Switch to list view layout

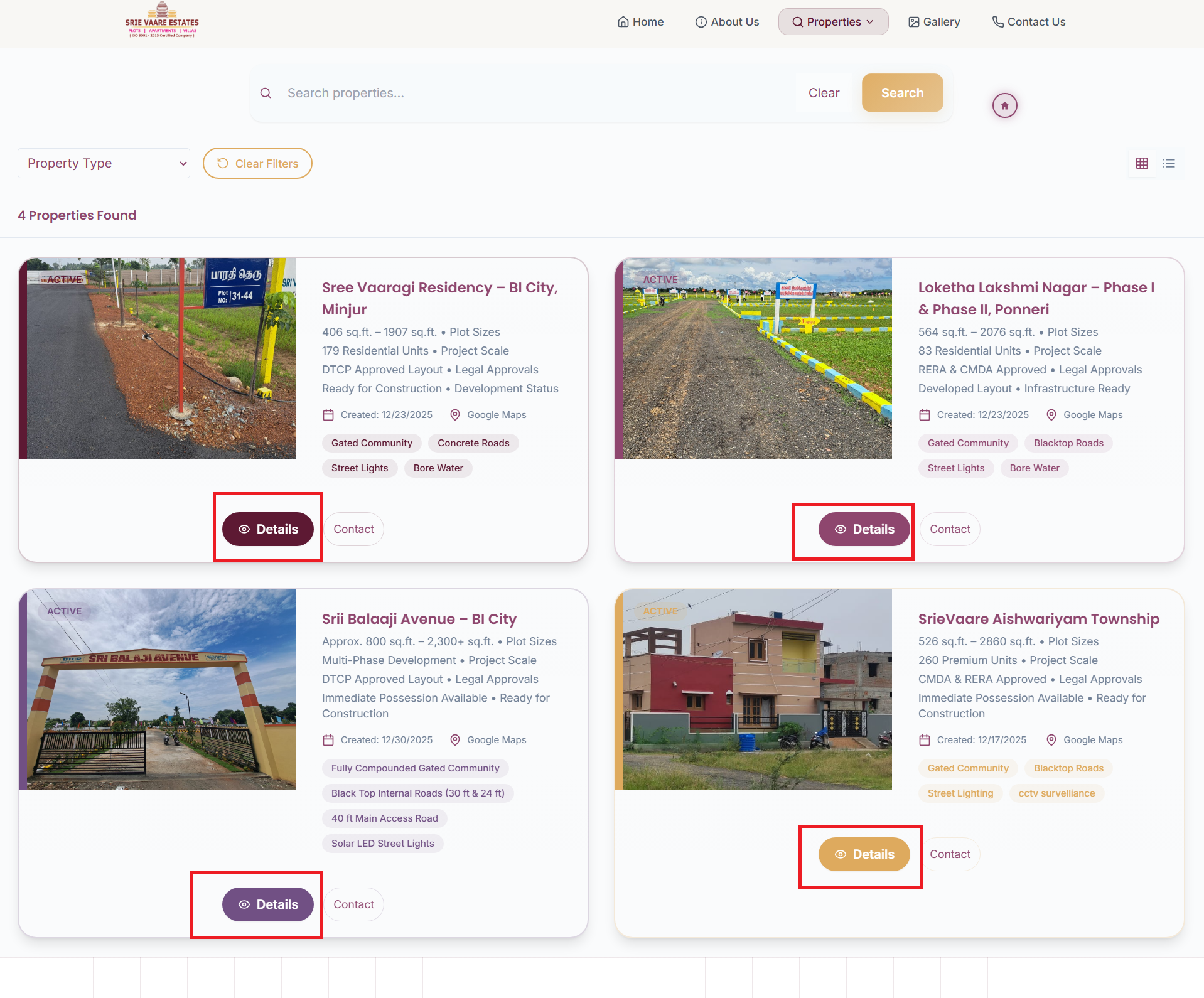(x=1169, y=163)
